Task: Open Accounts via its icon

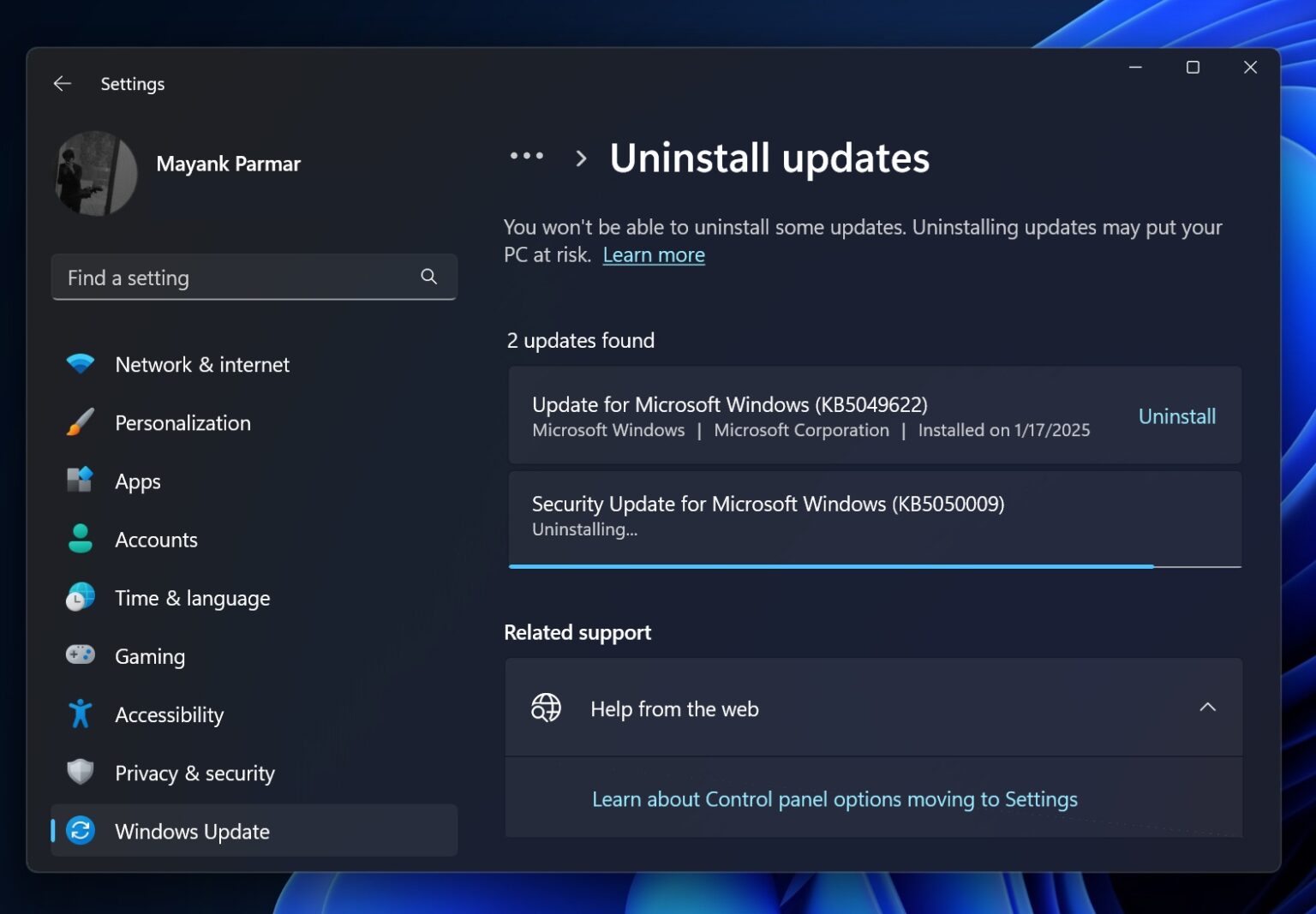Action: (x=80, y=539)
